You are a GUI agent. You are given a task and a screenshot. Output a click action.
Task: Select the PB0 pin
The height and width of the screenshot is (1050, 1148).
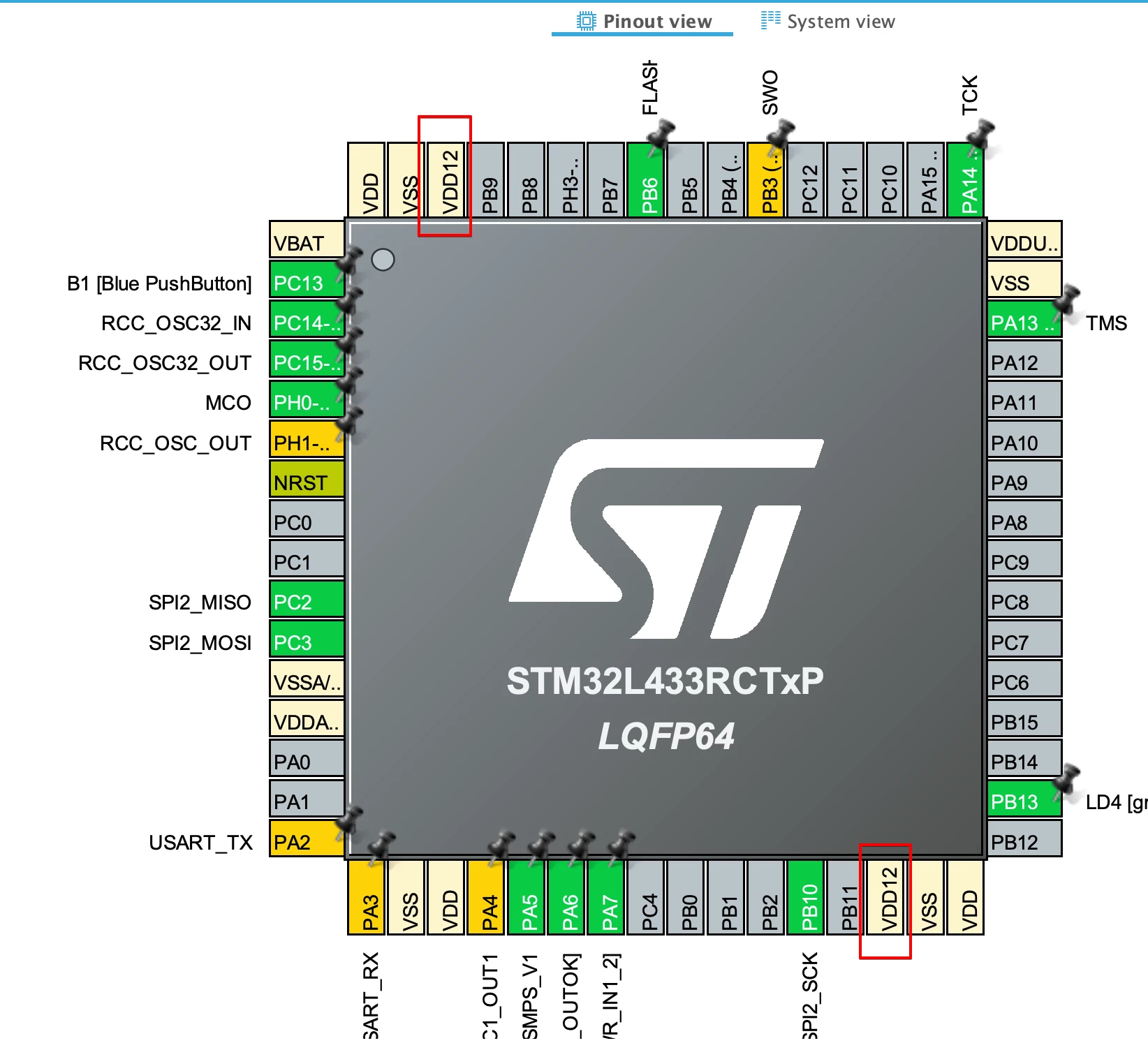686,897
